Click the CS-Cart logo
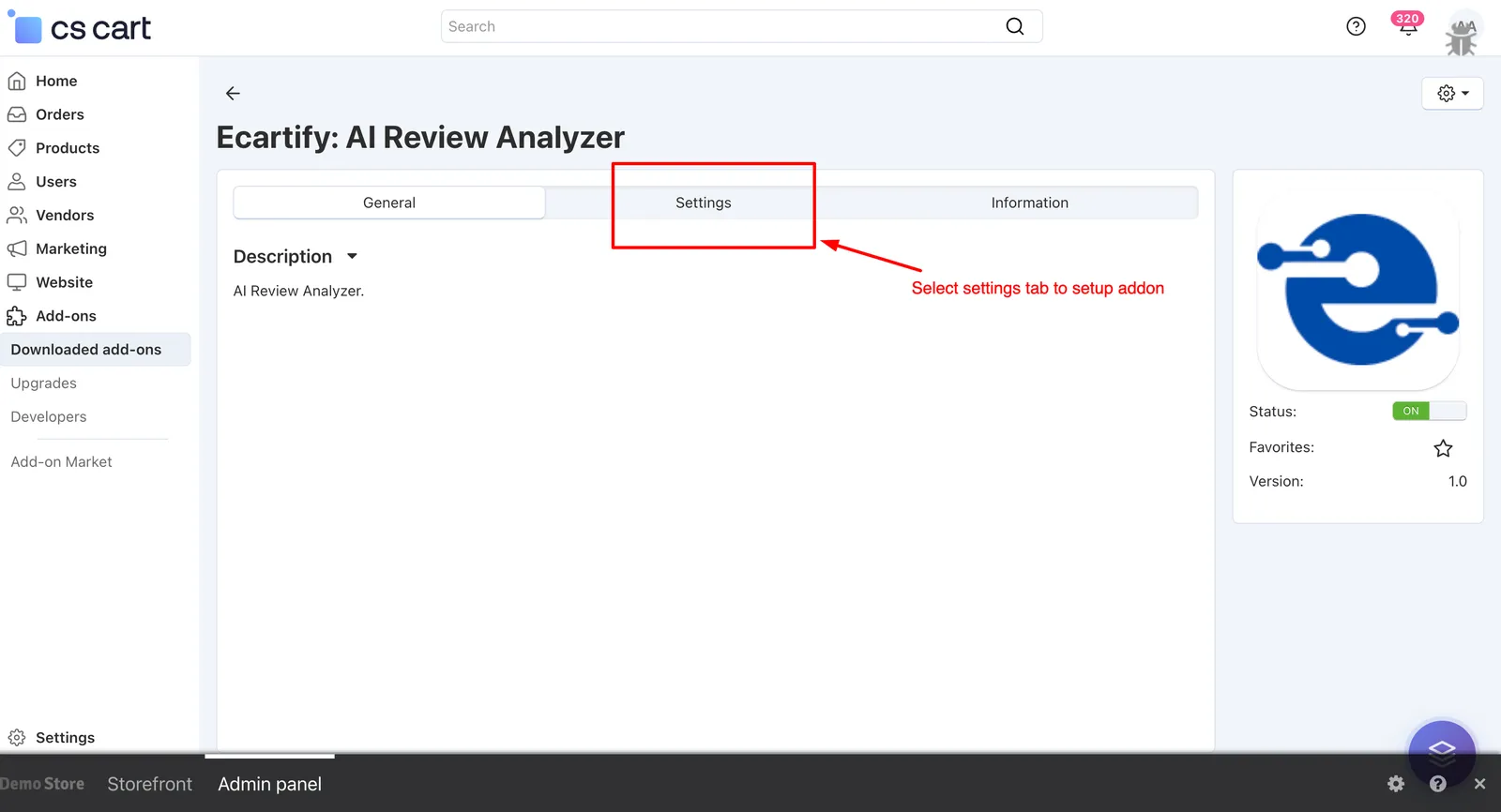 80,28
